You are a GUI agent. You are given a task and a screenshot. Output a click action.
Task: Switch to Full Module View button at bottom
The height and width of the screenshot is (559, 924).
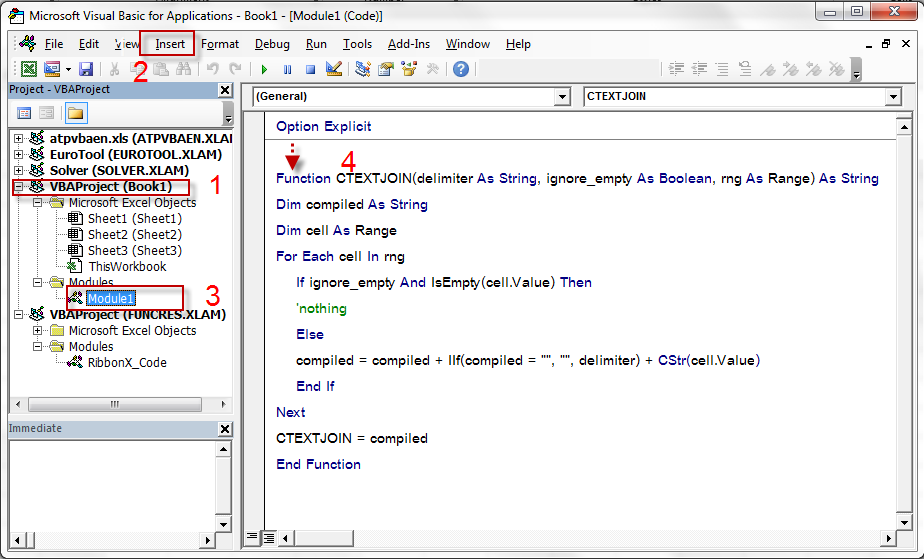[269, 537]
